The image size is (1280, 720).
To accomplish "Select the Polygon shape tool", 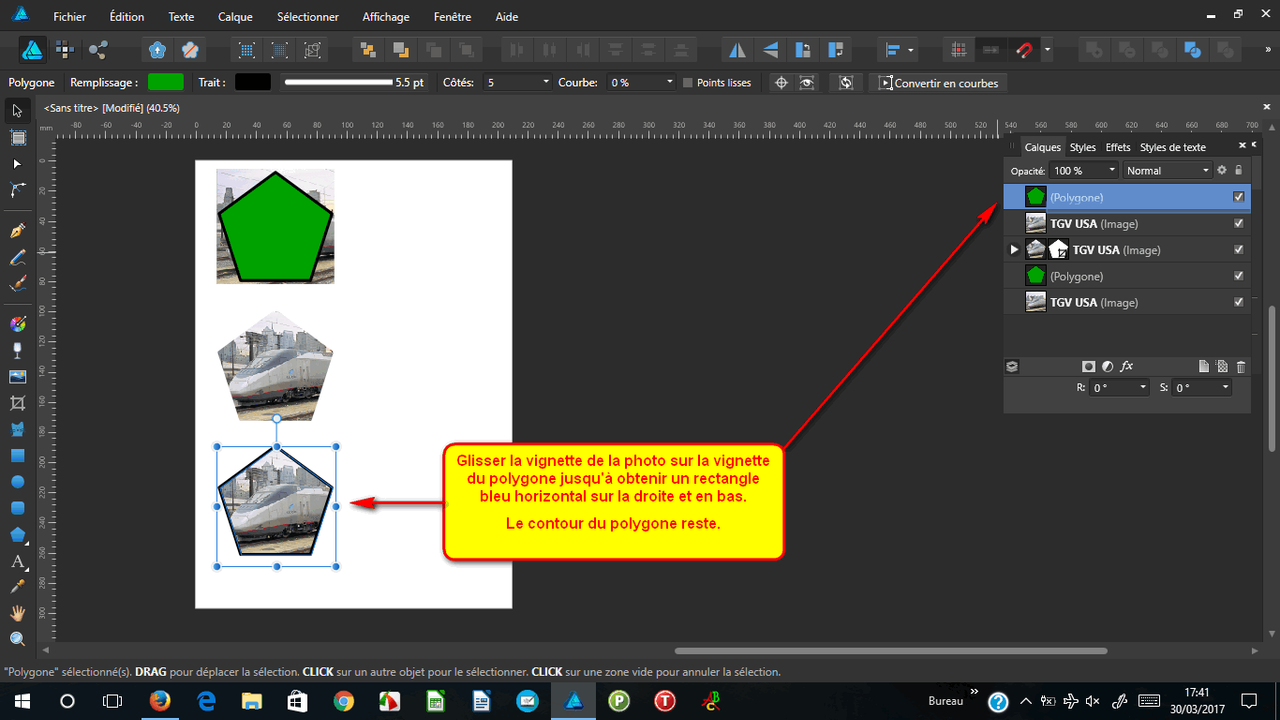I will [17, 534].
